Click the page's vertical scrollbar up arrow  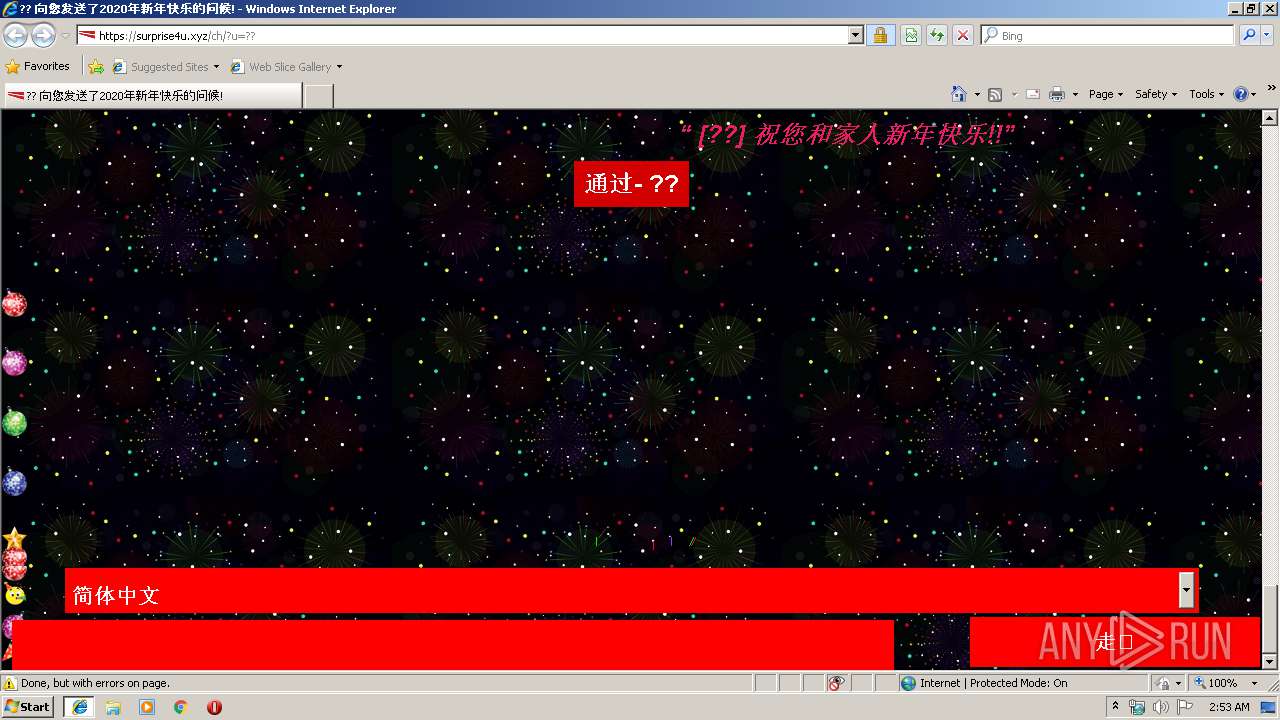(1270, 119)
